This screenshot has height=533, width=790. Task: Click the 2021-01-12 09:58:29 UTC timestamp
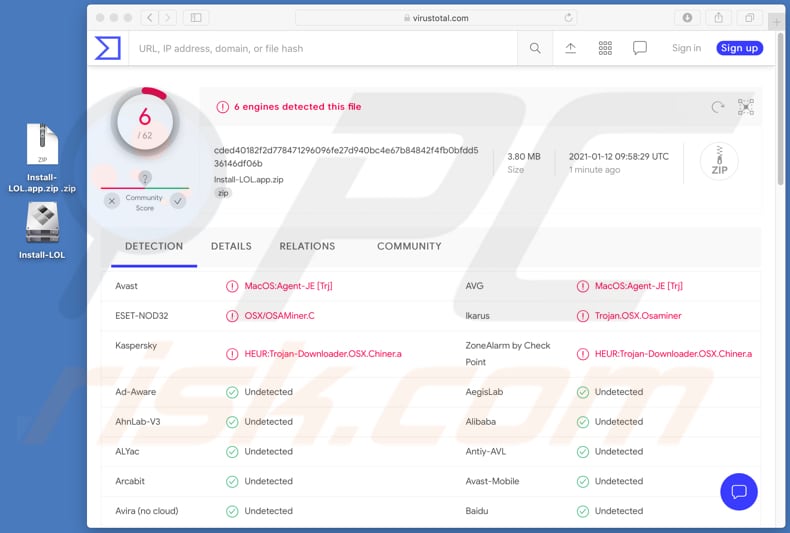tap(619, 157)
